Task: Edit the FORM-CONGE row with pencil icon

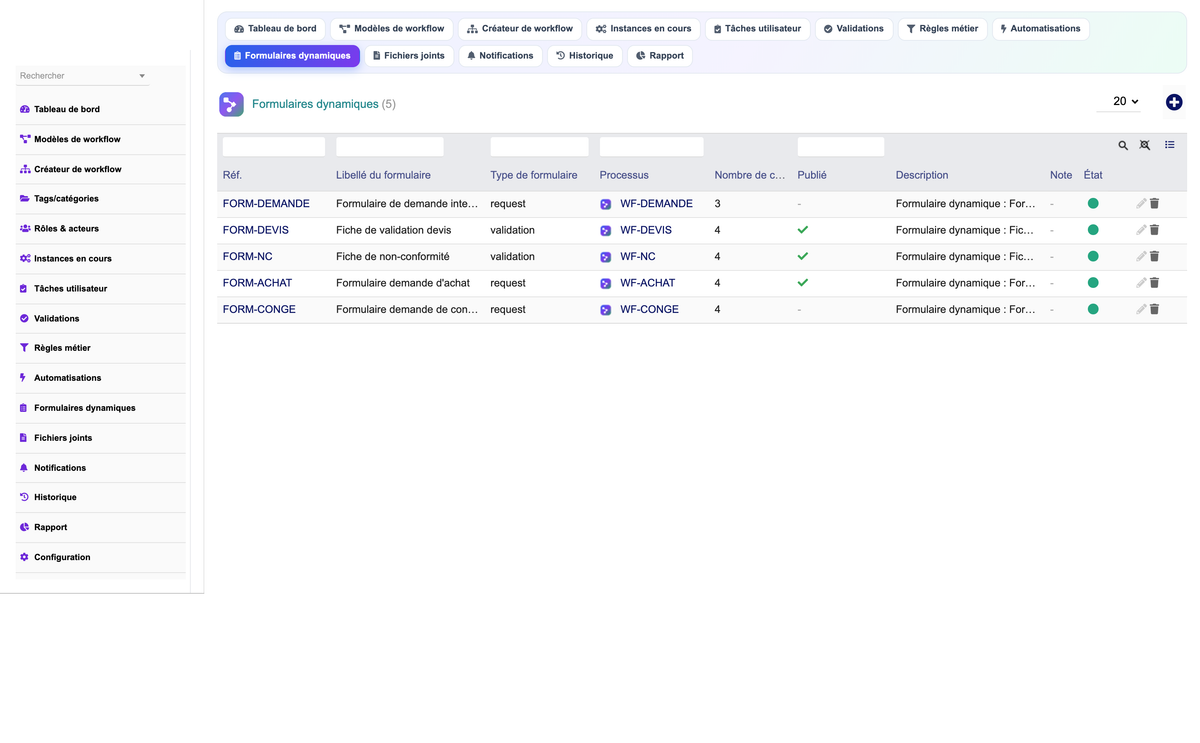Action: coord(1141,310)
